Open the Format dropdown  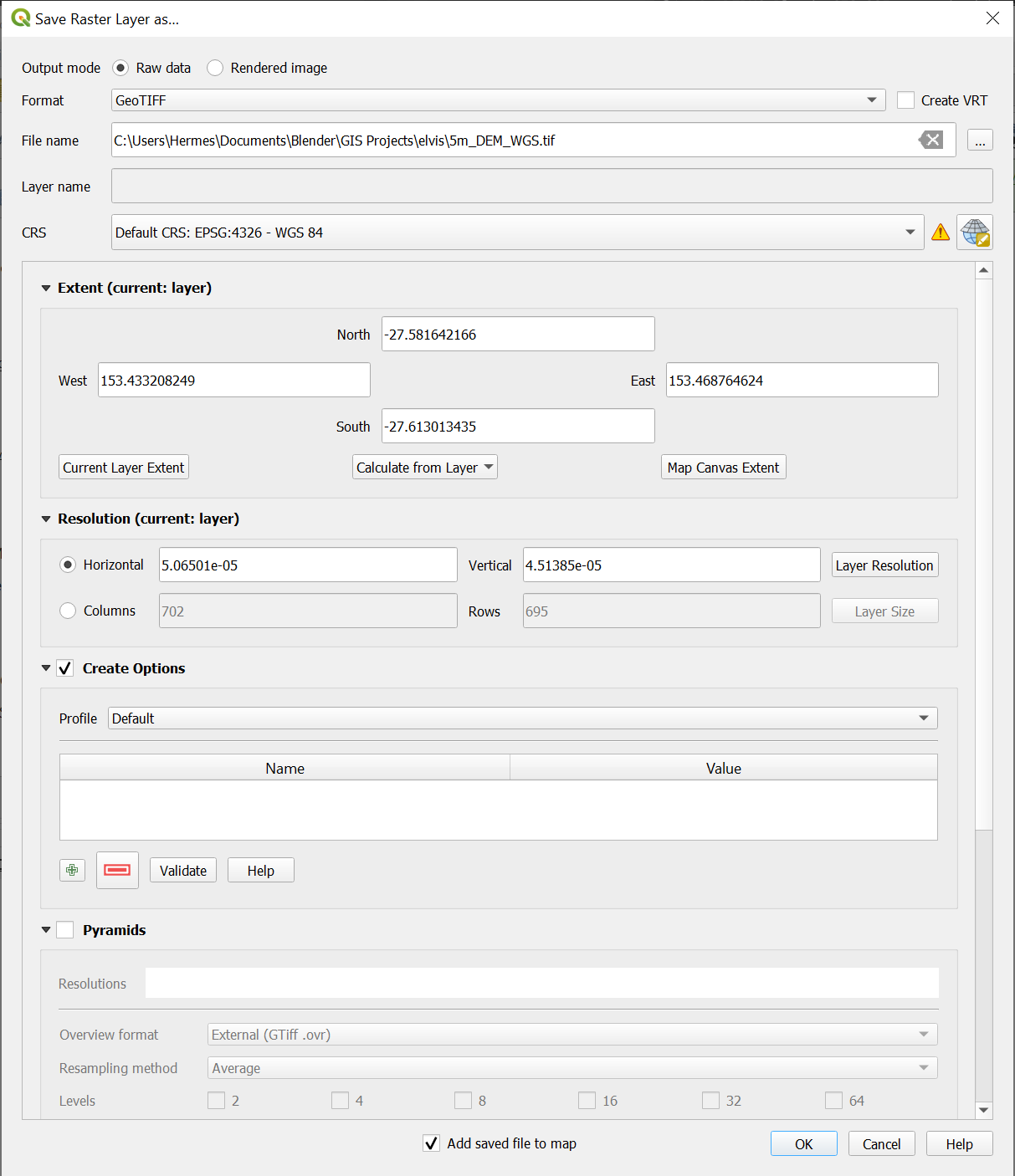[x=870, y=100]
